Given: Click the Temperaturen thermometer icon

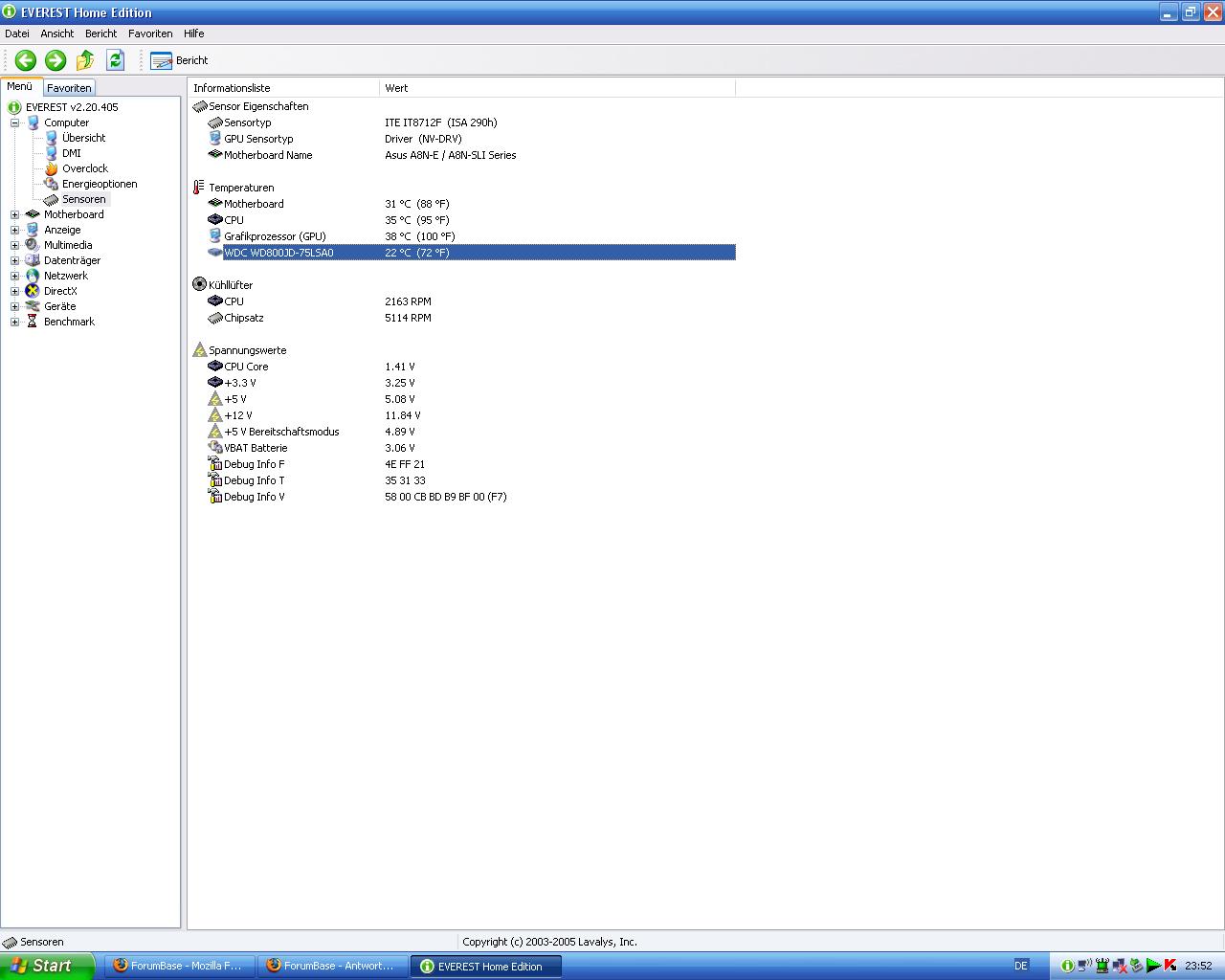Looking at the screenshot, I should tap(199, 188).
